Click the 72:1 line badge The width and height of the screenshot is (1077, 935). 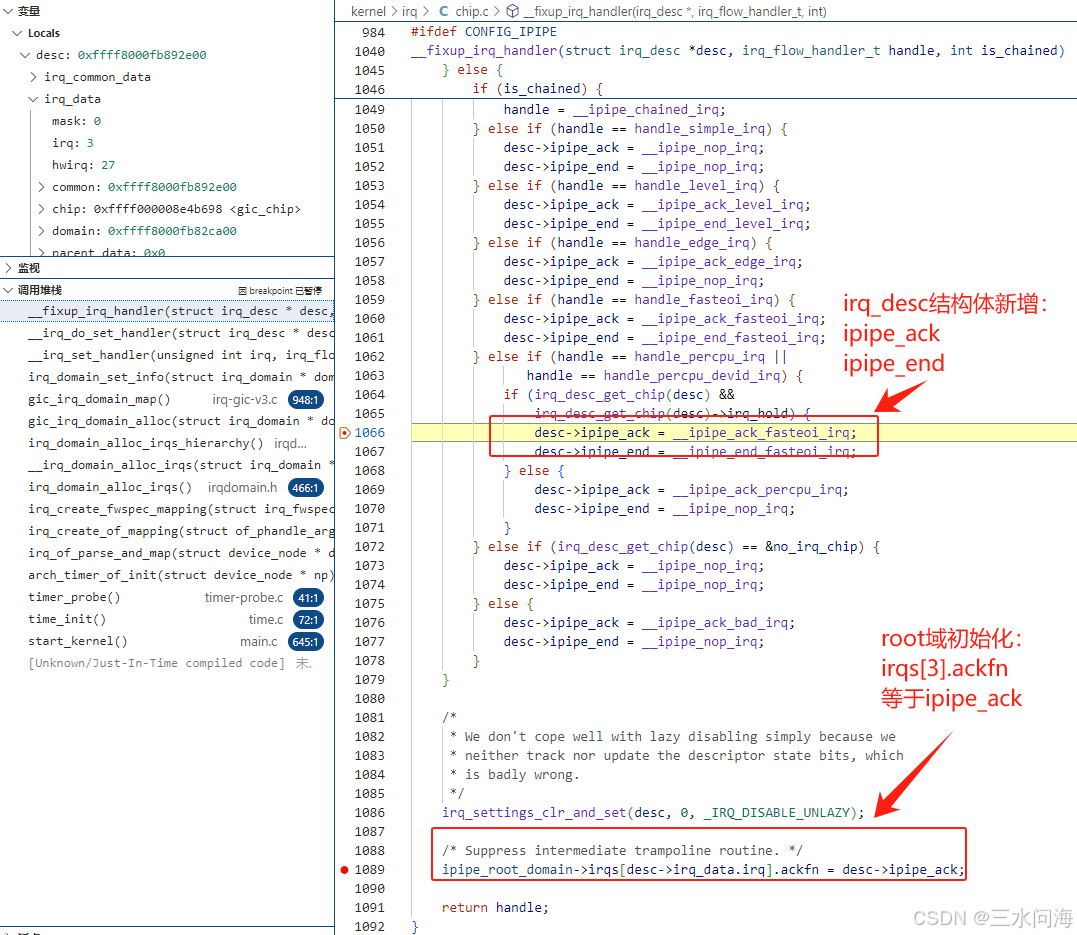click(308, 620)
